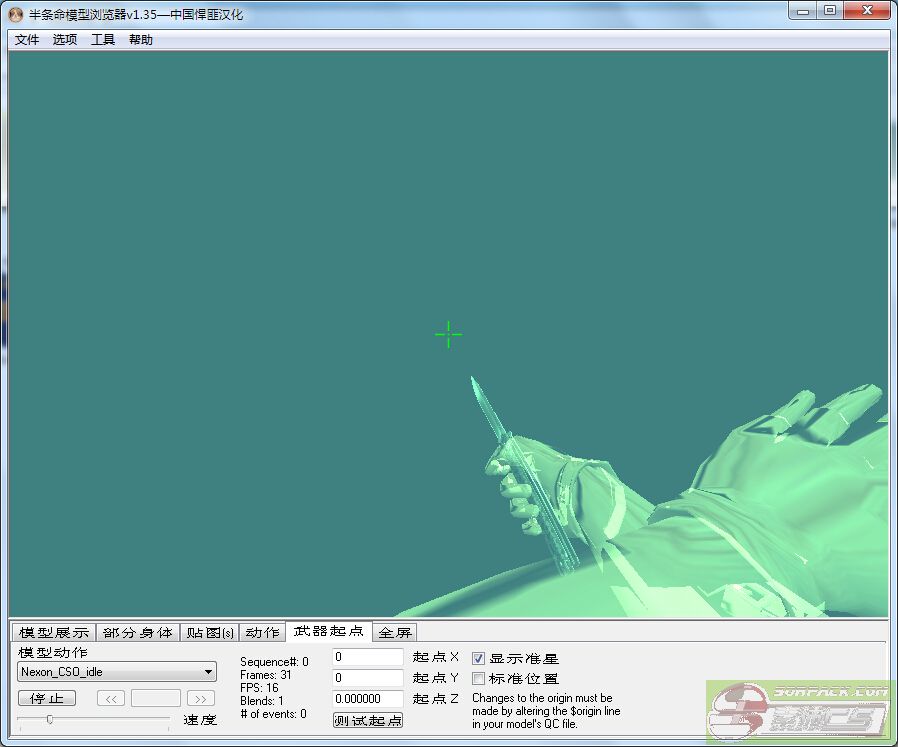Switch to the 部分身体 tab

[x=138, y=633]
